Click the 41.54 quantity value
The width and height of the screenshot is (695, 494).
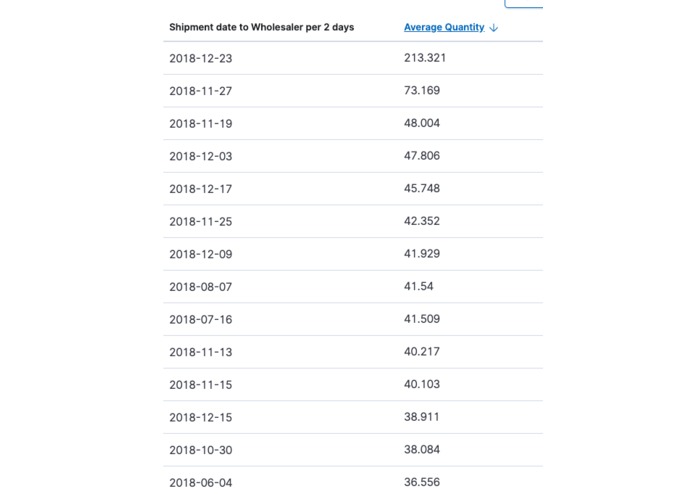coord(418,287)
